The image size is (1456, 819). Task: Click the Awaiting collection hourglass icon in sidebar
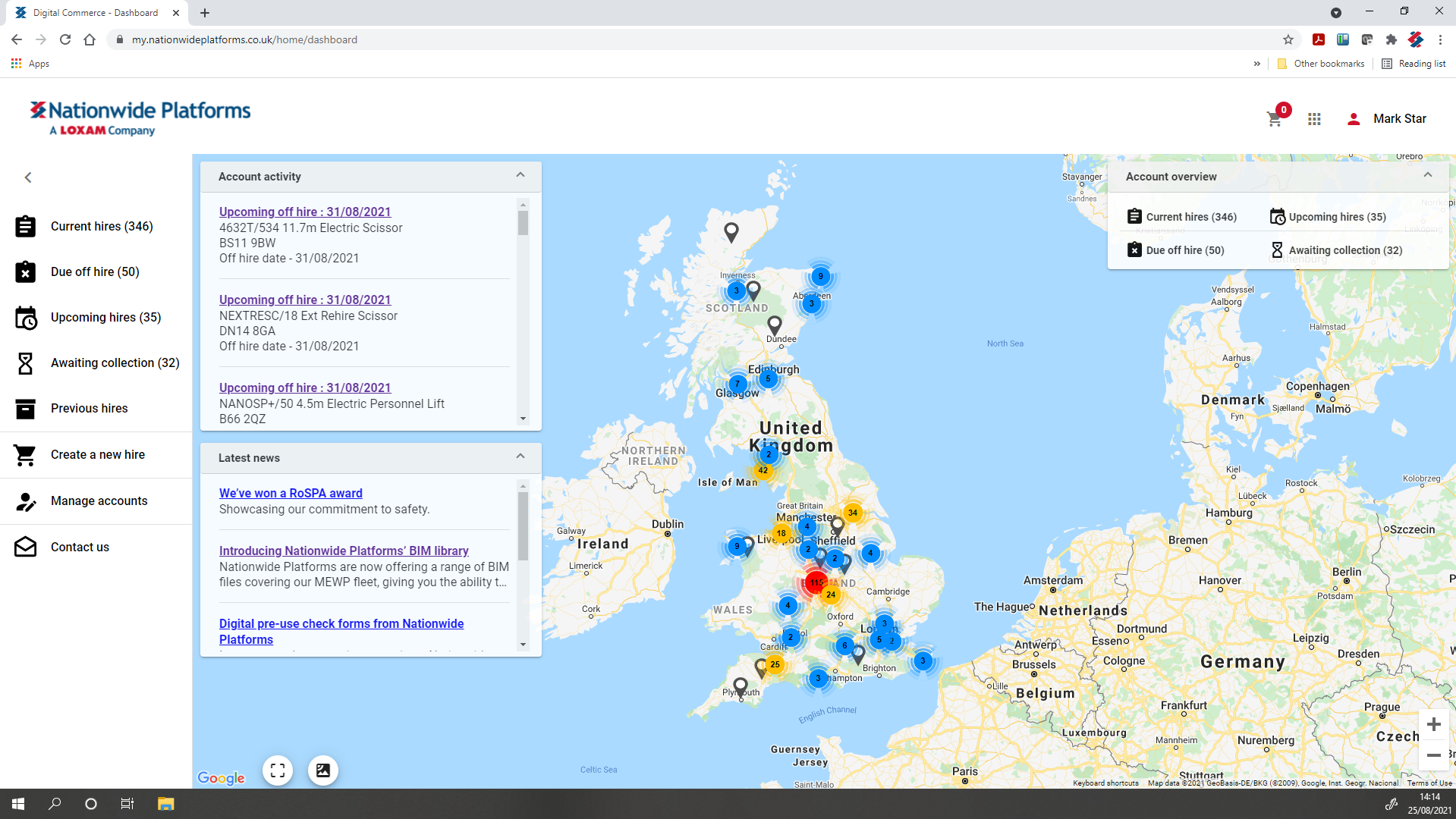point(25,363)
